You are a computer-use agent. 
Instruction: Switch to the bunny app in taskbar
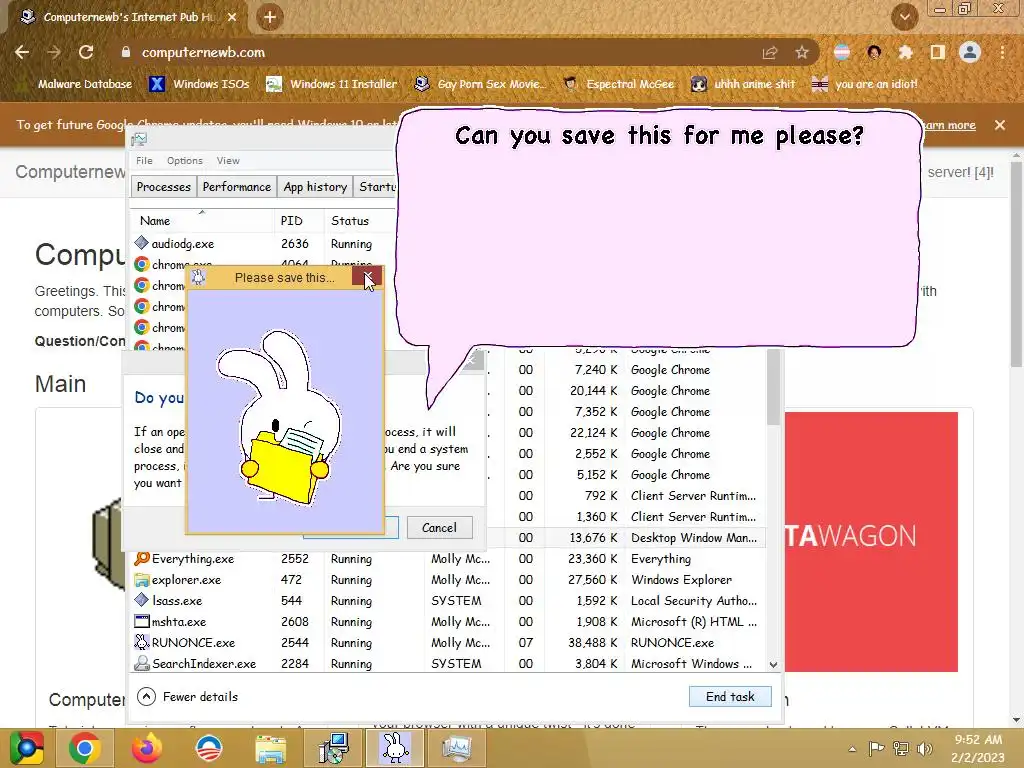(395, 748)
